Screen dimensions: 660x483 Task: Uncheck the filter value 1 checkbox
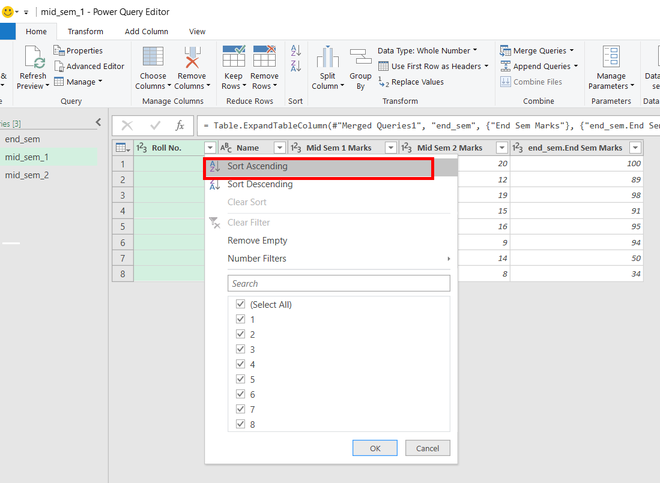click(x=240, y=319)
